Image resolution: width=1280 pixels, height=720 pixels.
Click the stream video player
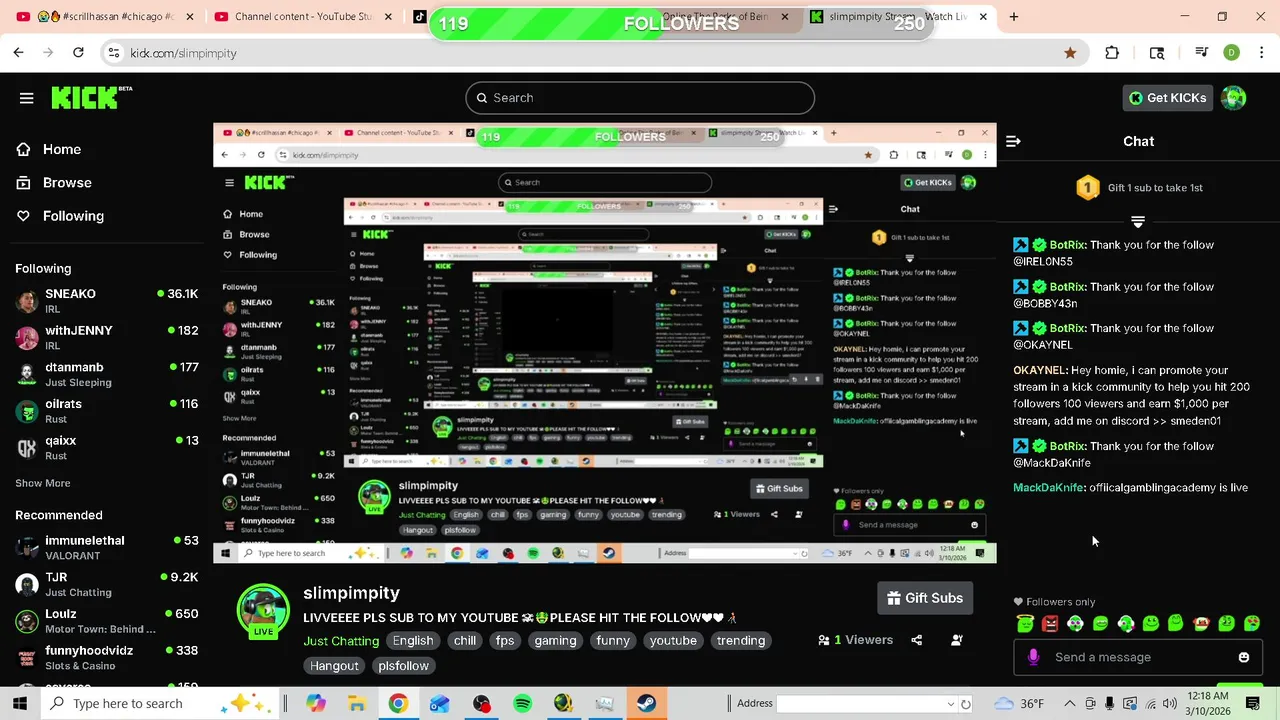605,343
